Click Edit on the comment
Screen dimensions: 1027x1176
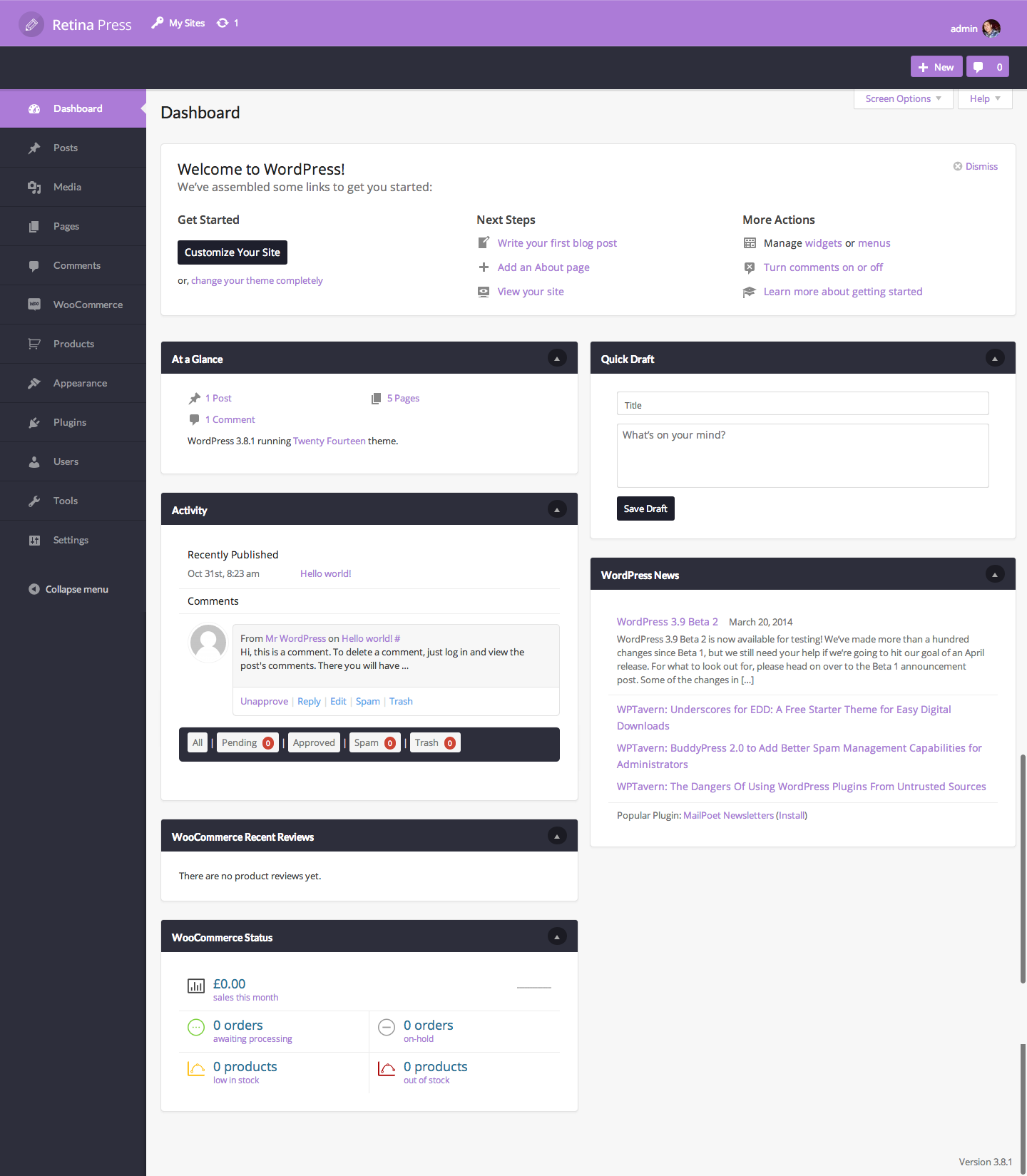click(x=338, y=702)
